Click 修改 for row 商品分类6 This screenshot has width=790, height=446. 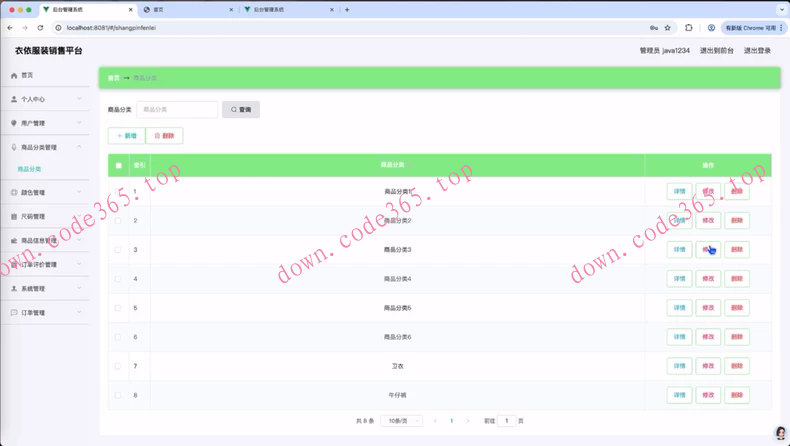coord(708,337)
